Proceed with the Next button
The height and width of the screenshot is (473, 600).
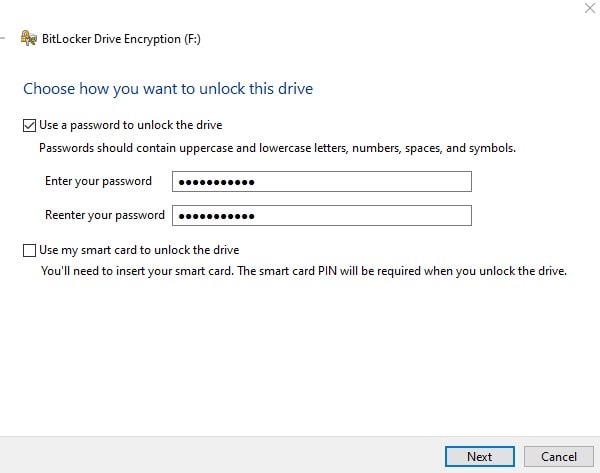(479, 457)
